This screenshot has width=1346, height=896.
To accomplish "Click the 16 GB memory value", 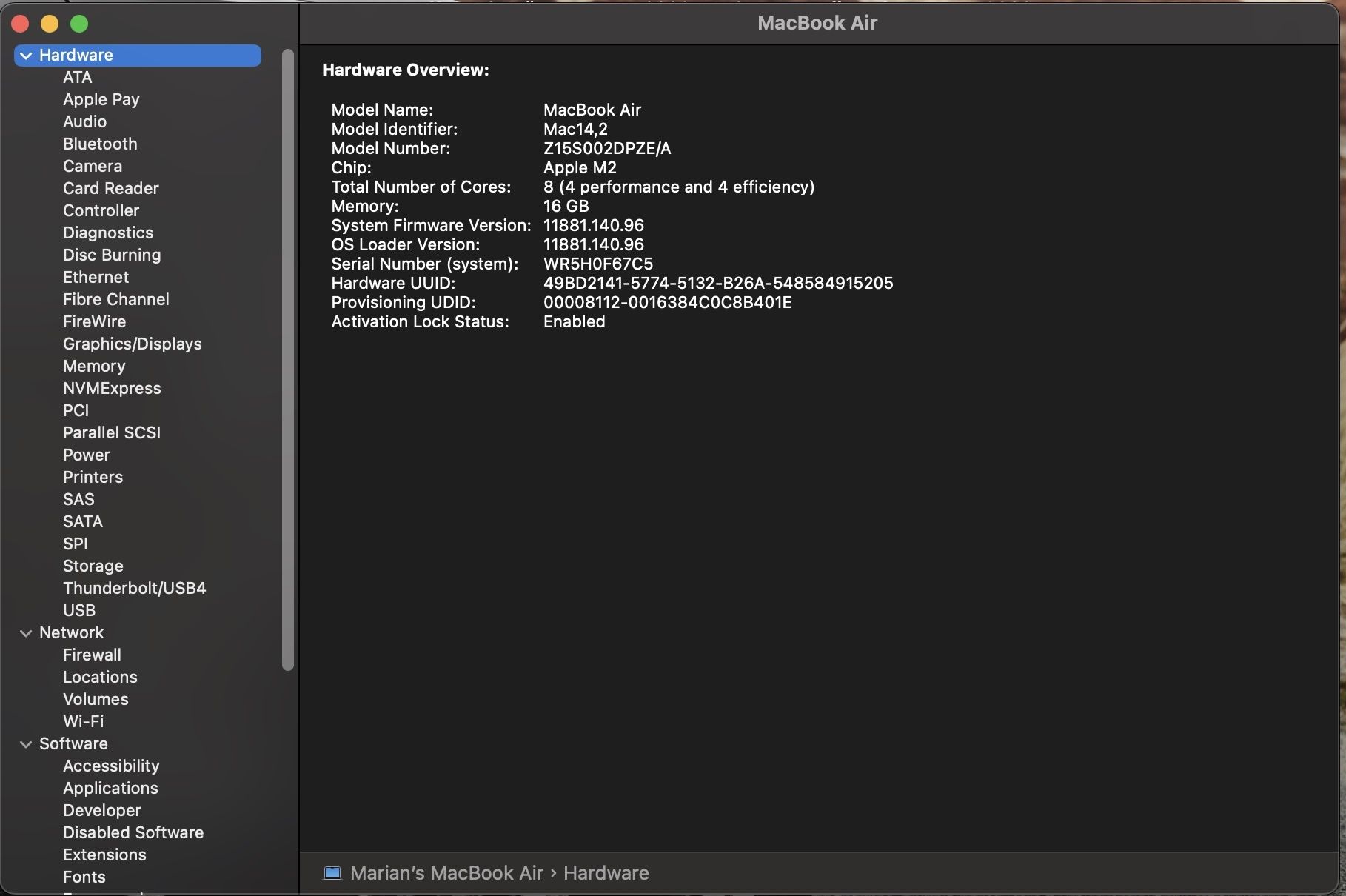I will [566, 206].
